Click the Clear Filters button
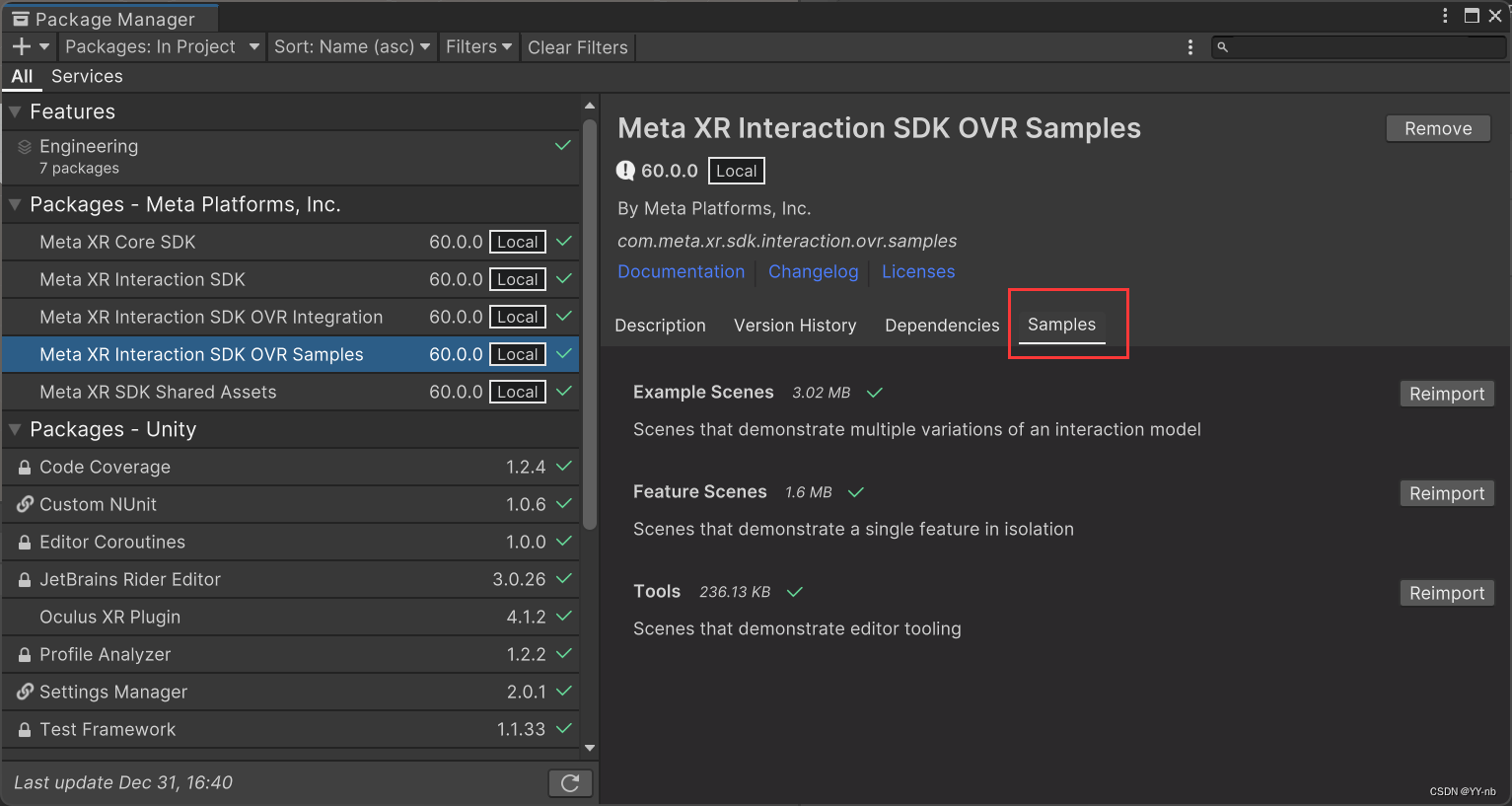Screen dimensions: 1512x806 point(578,47)
